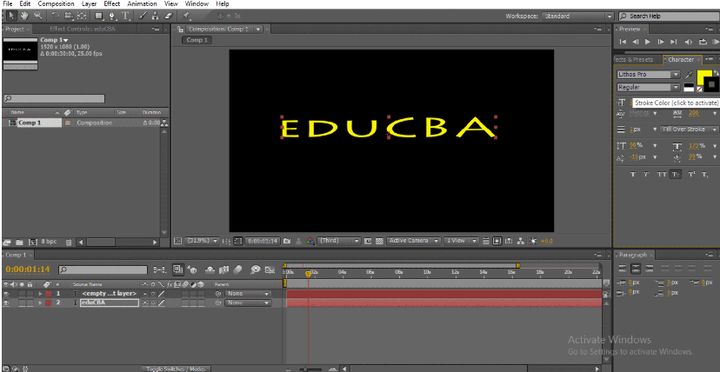This screenshot has height=372, width=720.
Task: Select the Eraser tool
Action: (168, 16)
